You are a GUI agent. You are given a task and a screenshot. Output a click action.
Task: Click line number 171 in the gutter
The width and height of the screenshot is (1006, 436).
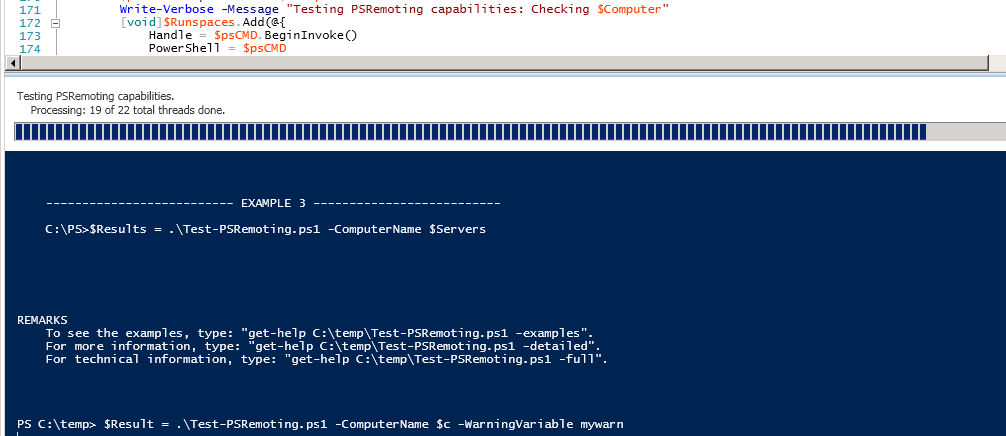click(29, 9)
